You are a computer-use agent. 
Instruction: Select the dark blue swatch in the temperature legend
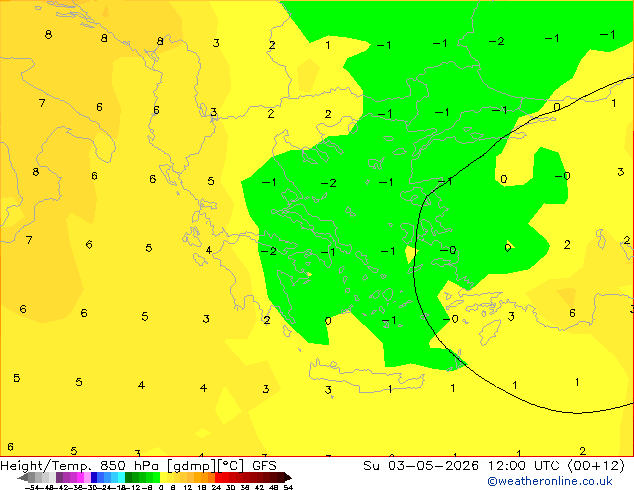94,477
